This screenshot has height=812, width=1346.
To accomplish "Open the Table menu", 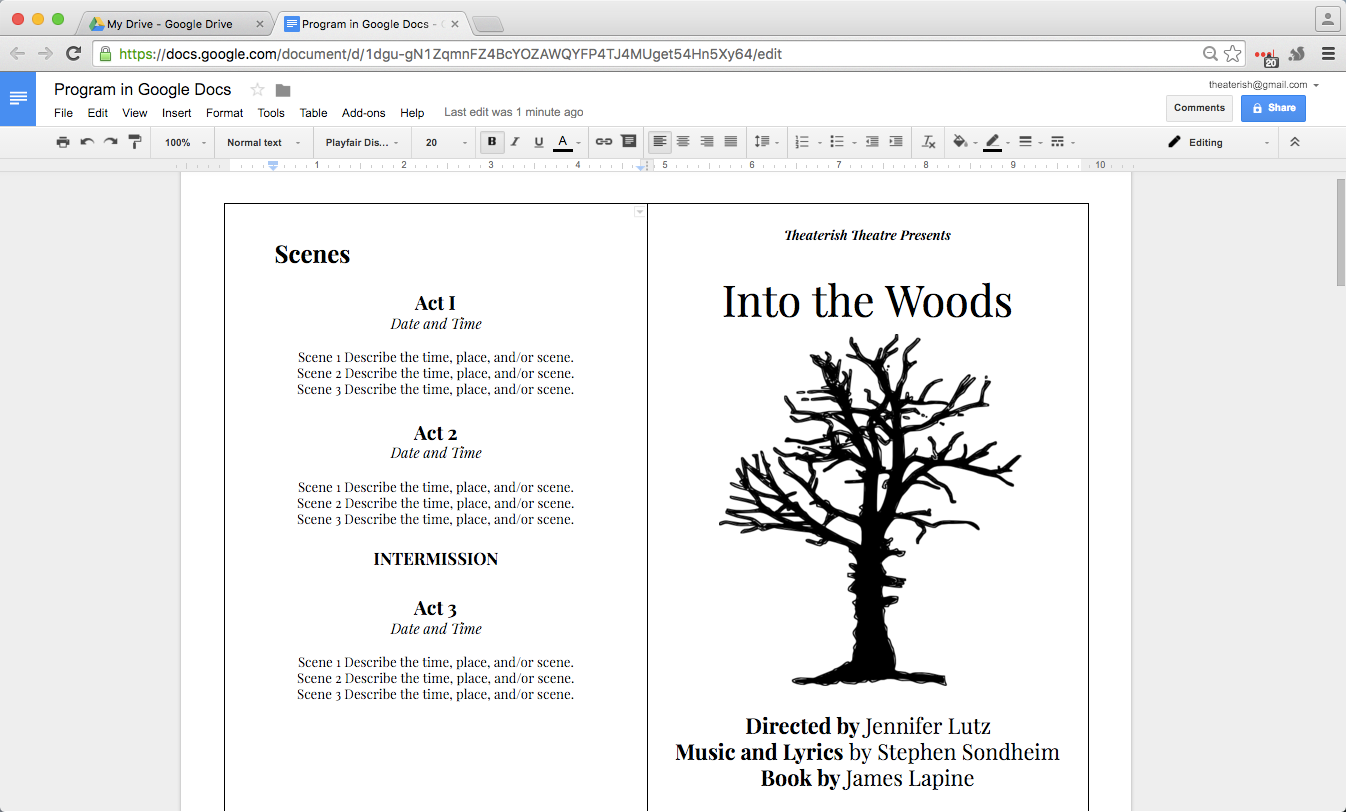I will pyautogui.click(x=314, y=113).
